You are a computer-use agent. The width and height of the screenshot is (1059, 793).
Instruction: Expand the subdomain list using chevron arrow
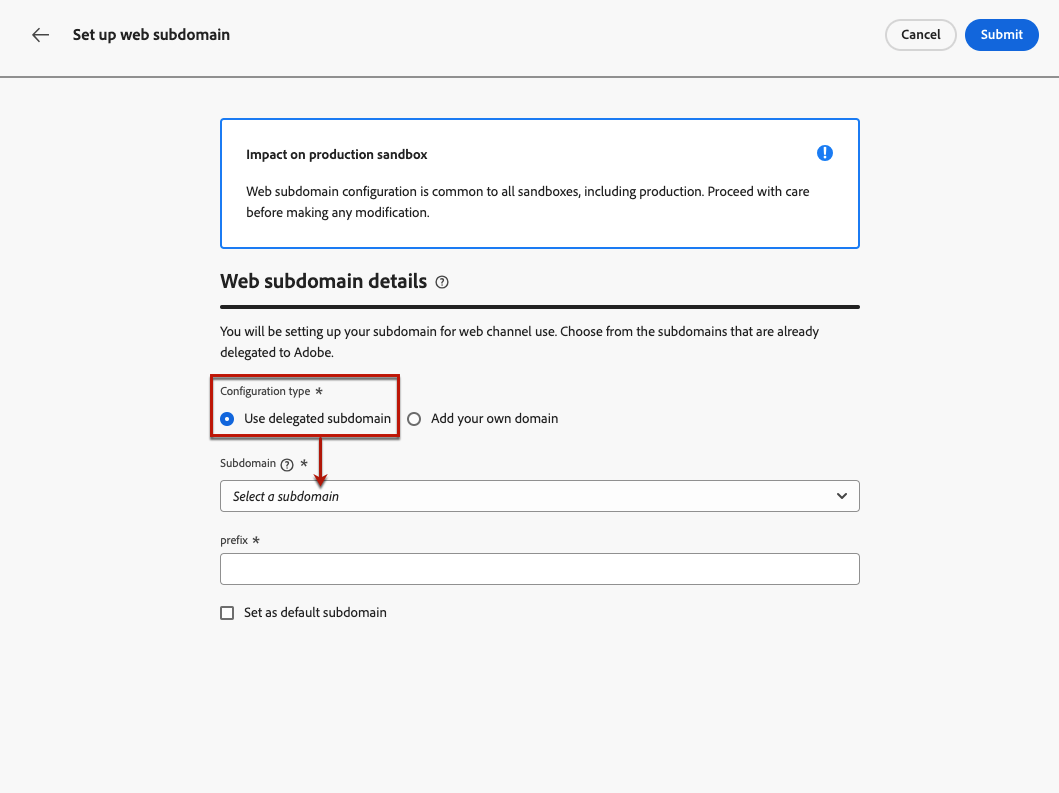click(842, 496)
